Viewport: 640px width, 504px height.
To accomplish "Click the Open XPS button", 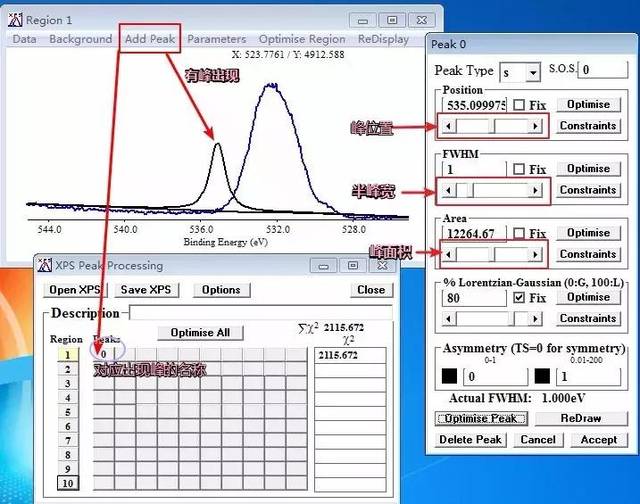I will pyautogui.click(x=75, y=290).
